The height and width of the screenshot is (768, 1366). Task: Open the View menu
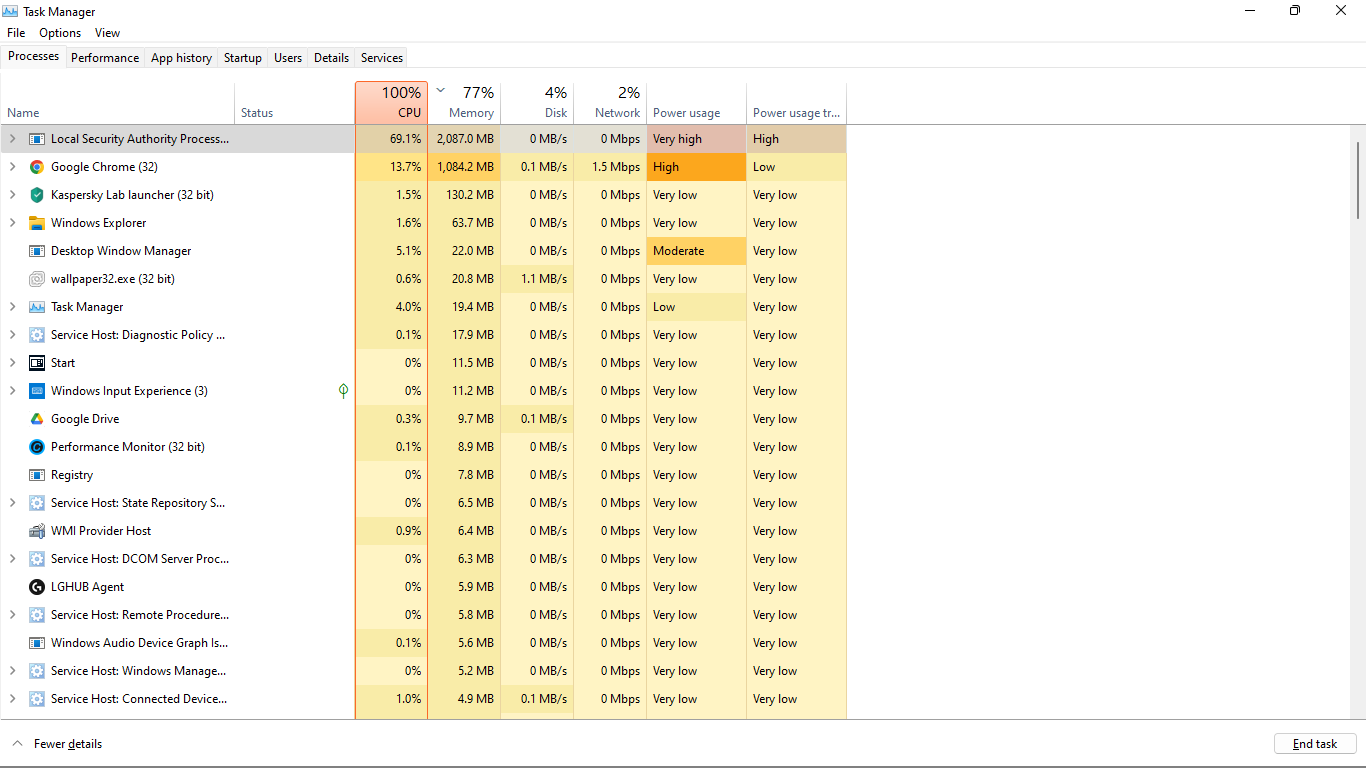tap(107, 33)
